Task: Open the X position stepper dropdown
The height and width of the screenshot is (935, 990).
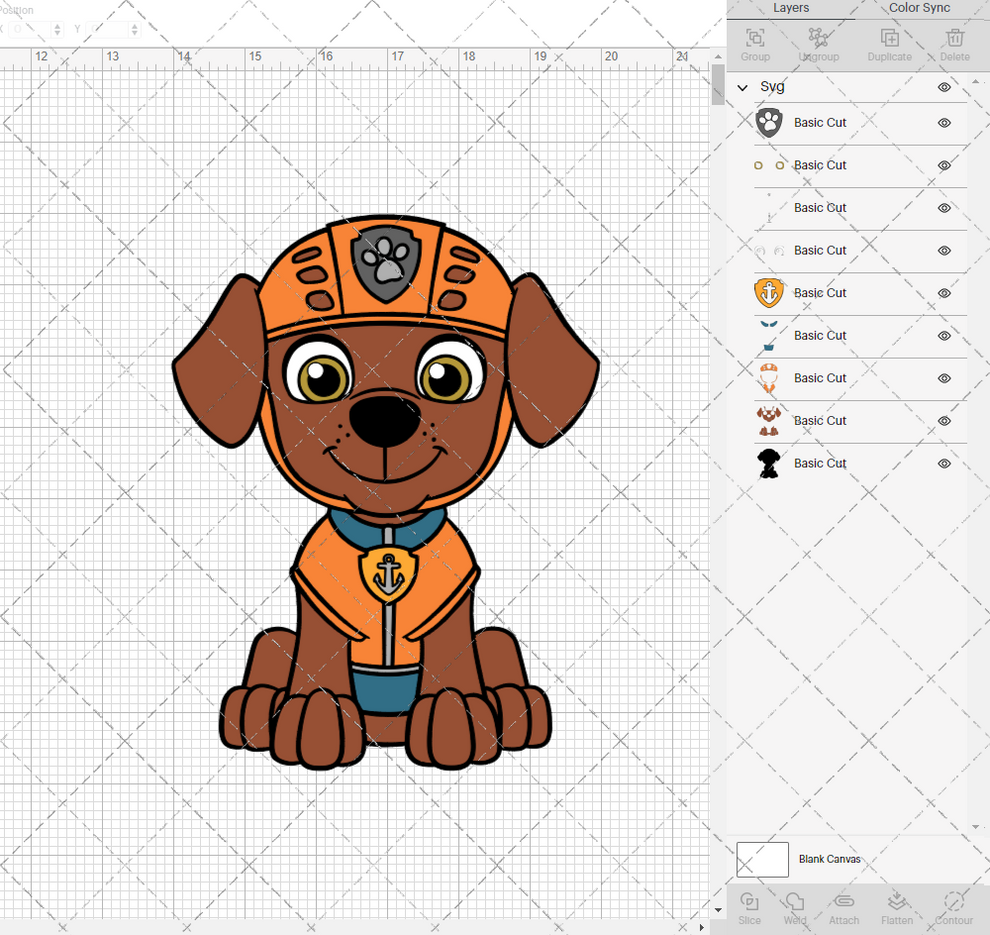Action: click(57, 29)
